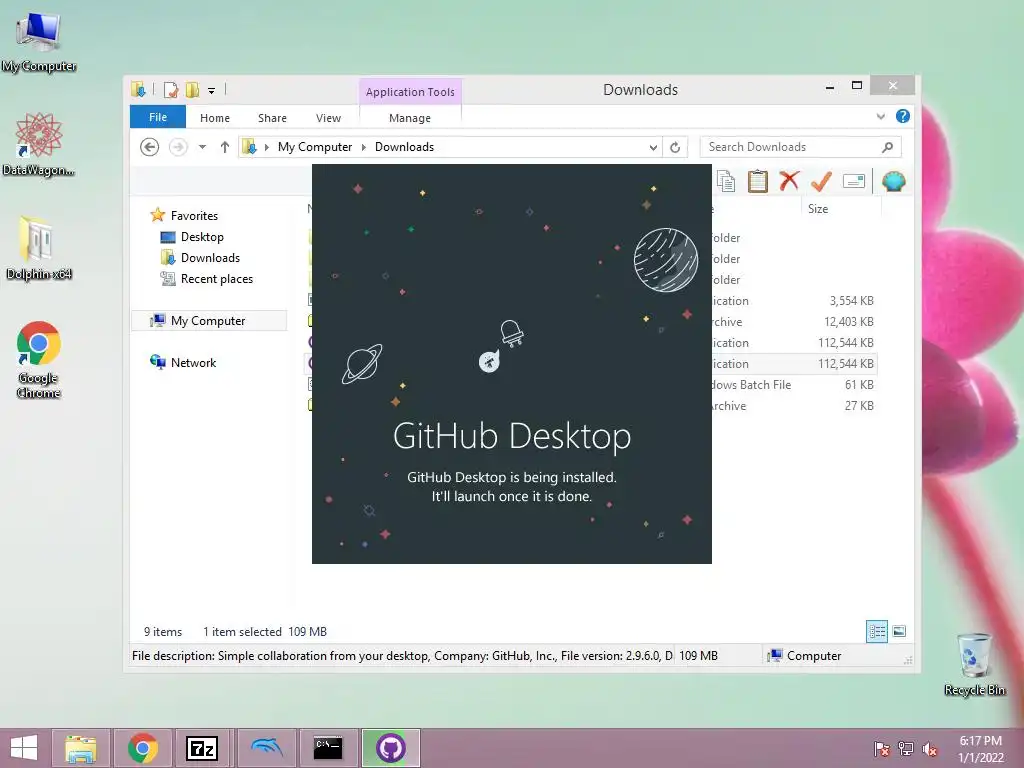
Task: Select the Recycle Bin desktop icon
Action: pos(974,664)
